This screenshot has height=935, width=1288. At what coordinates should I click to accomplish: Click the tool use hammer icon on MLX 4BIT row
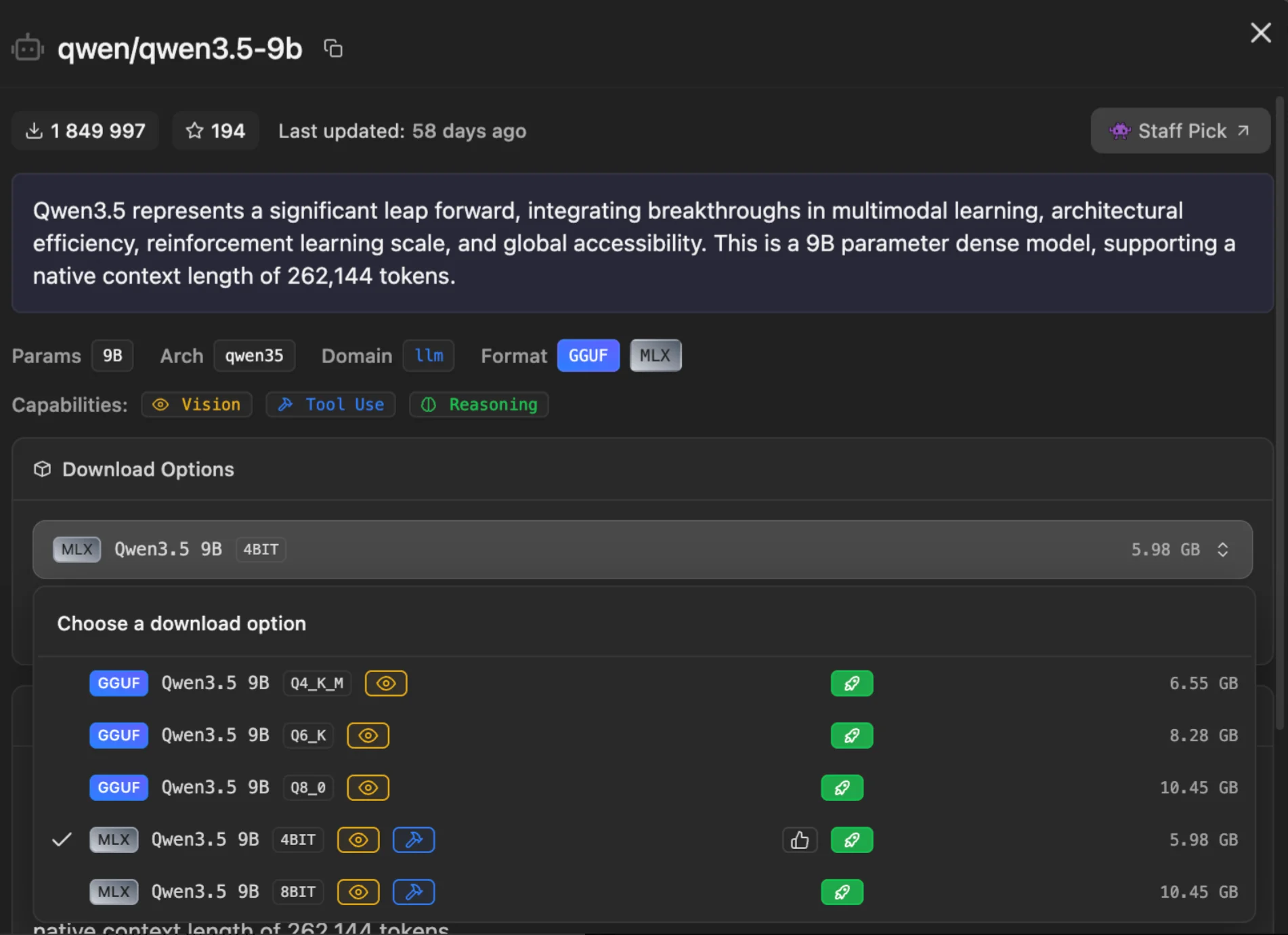click(x=414, y=840)
